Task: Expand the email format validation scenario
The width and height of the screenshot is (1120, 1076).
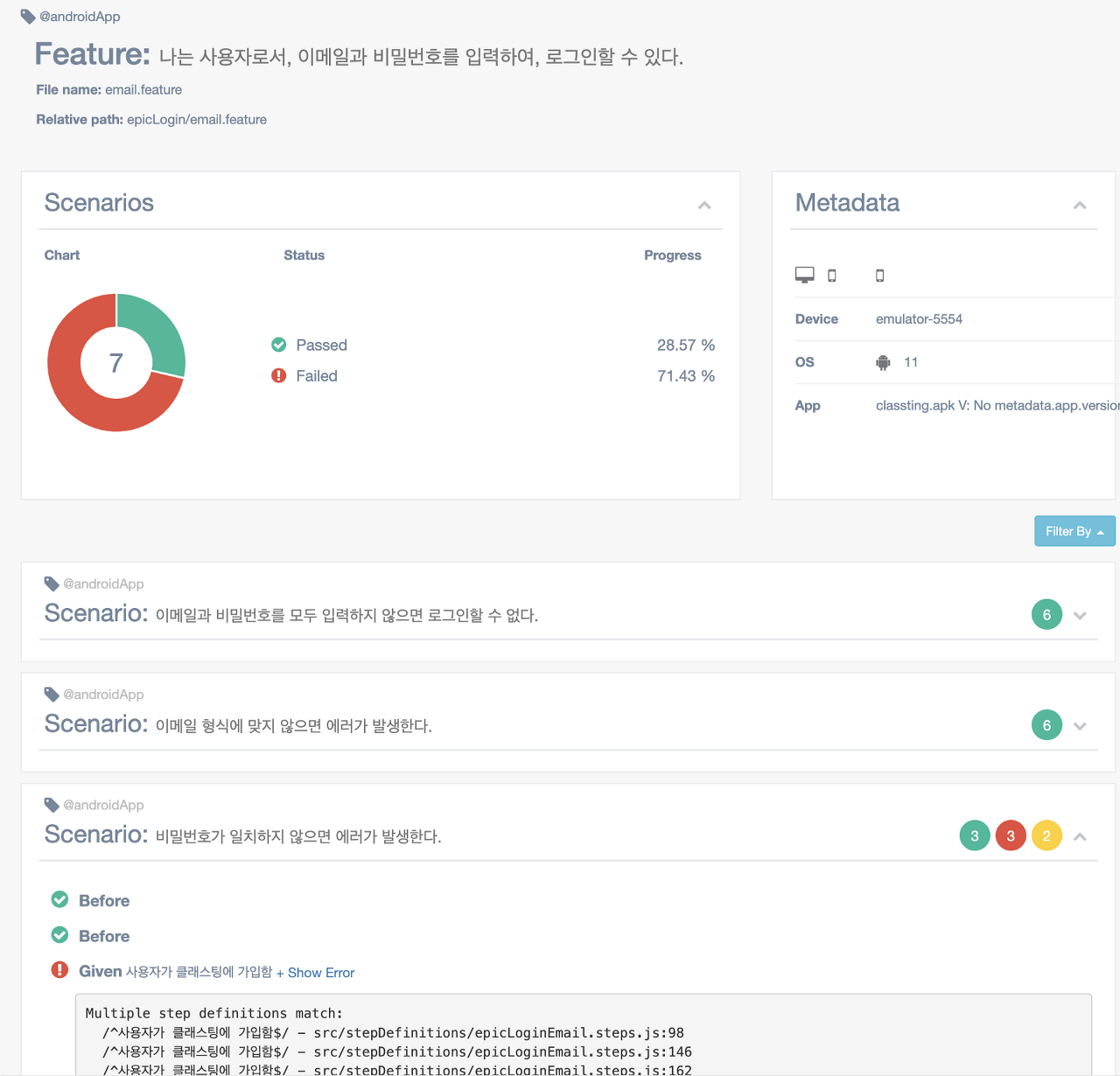Action: pyautogui.click(x=1080, y=725)
